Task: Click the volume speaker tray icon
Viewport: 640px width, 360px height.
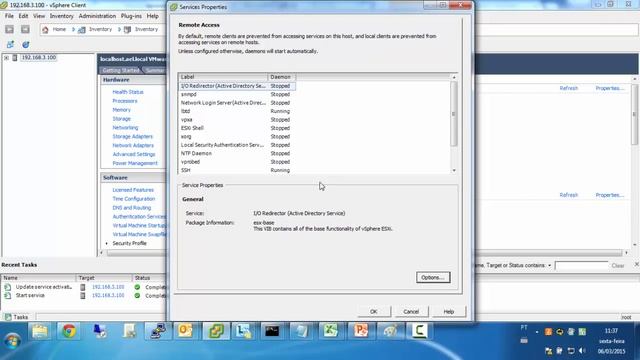Action: [582, 351]
